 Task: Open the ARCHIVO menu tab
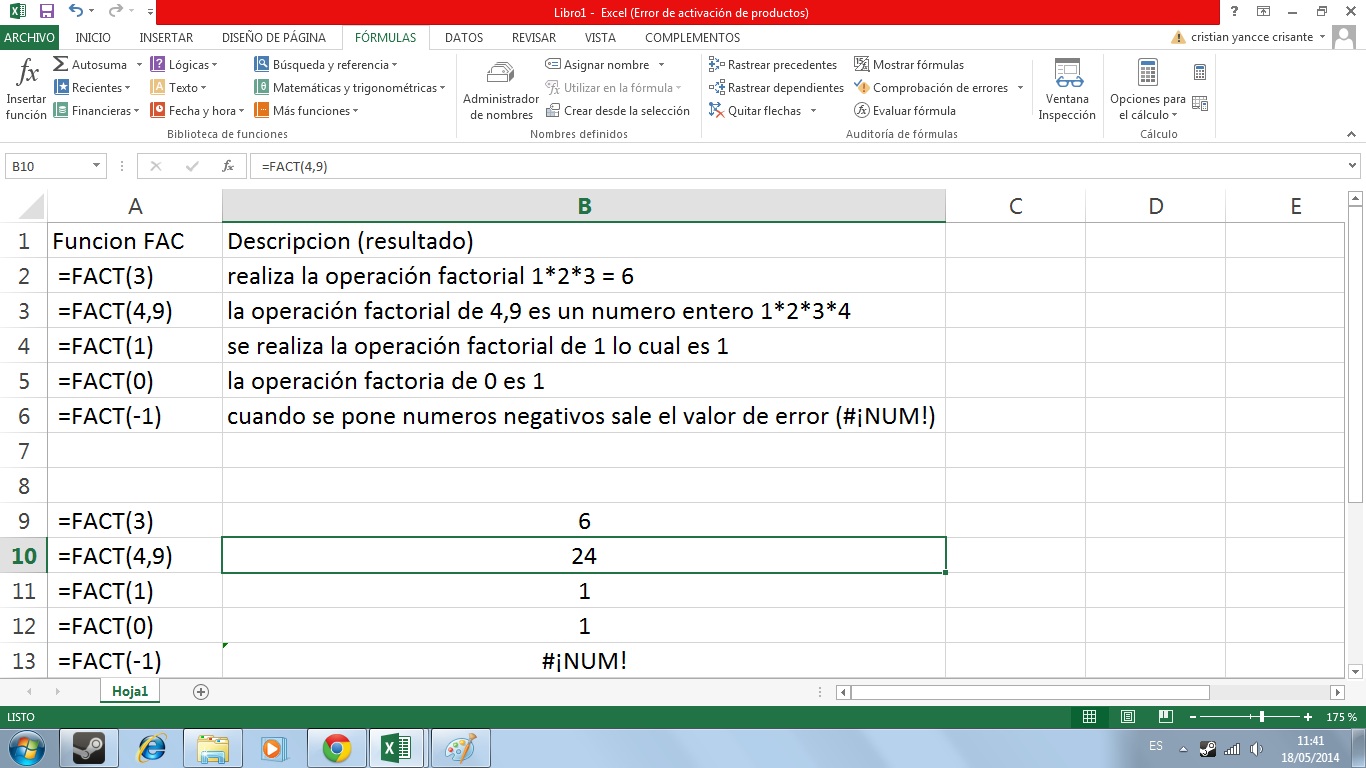[x=30, y=37]
